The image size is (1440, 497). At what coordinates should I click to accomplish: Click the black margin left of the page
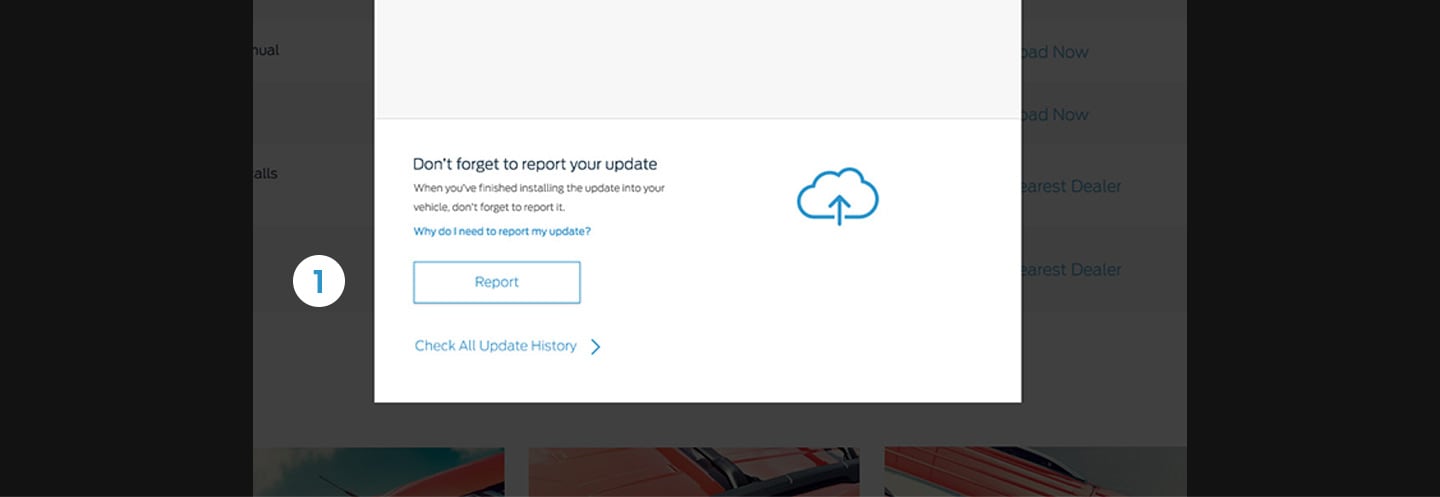coord(125,248)
